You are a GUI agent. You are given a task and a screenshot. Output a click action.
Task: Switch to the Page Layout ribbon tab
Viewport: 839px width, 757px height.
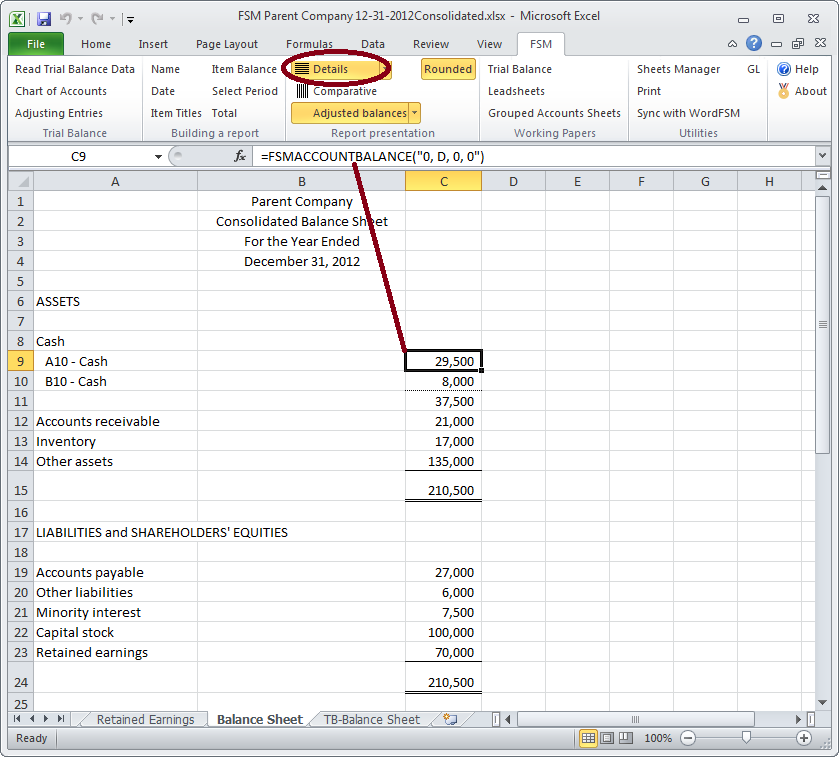pyautogui.click(x=227, y=44)
